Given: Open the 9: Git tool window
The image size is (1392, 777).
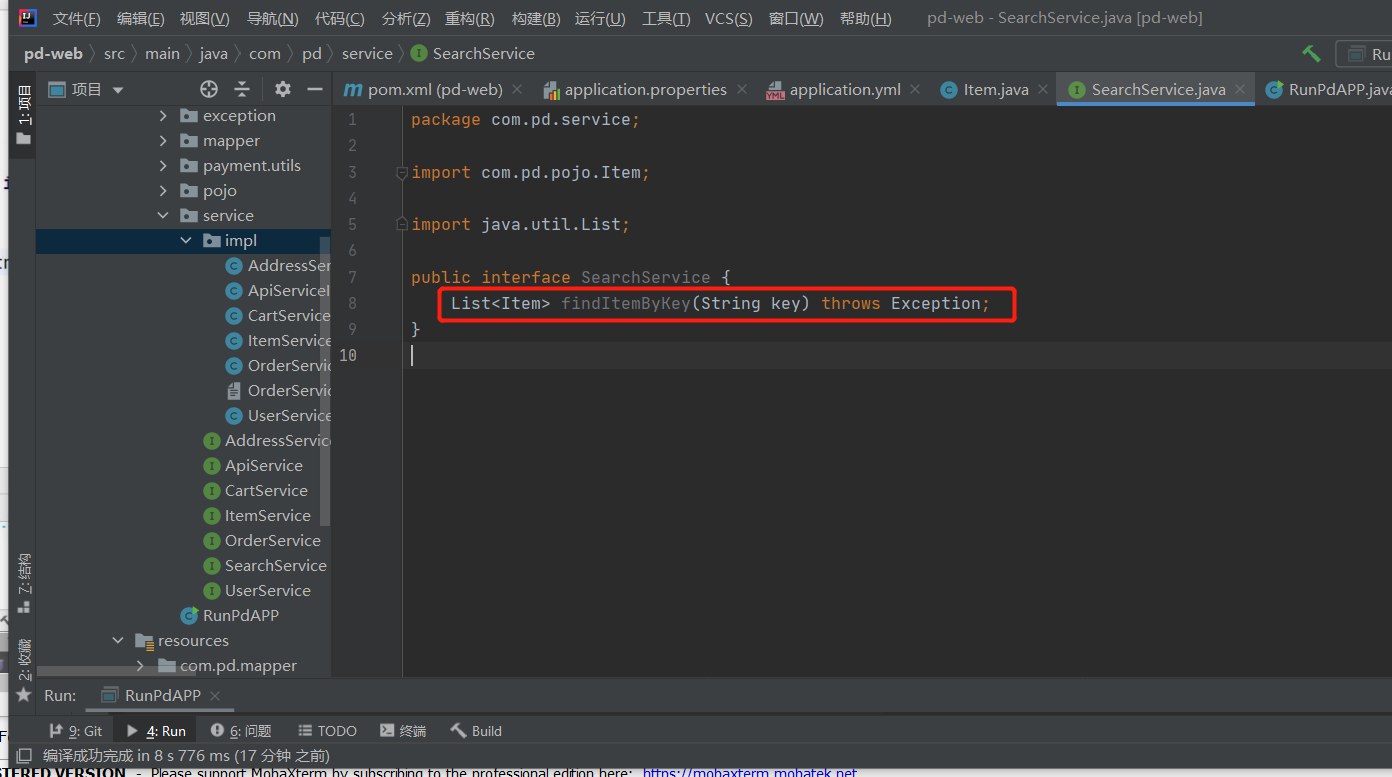Looking at the screenshot, I should coord(75,731).
